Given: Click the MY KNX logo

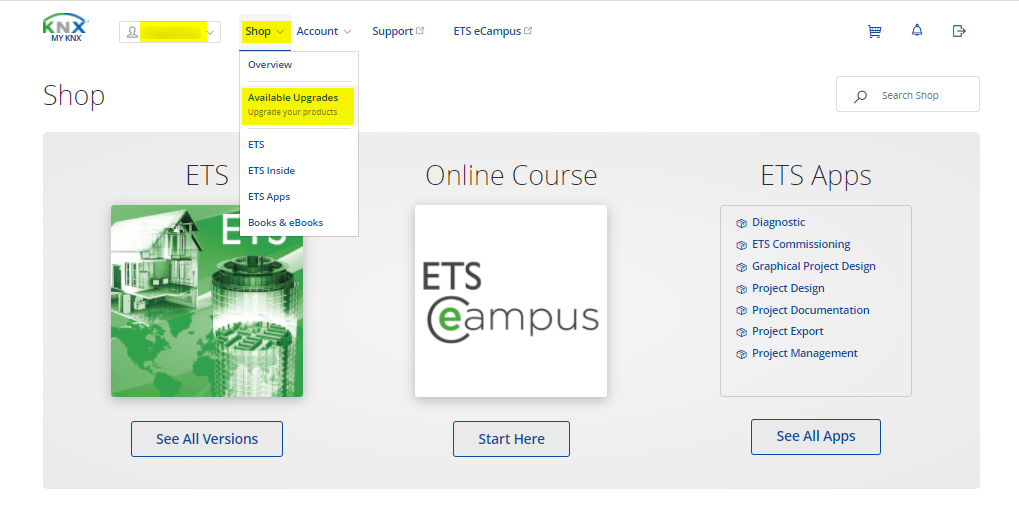Looking at the screenshot, I should tap(66, 29).
